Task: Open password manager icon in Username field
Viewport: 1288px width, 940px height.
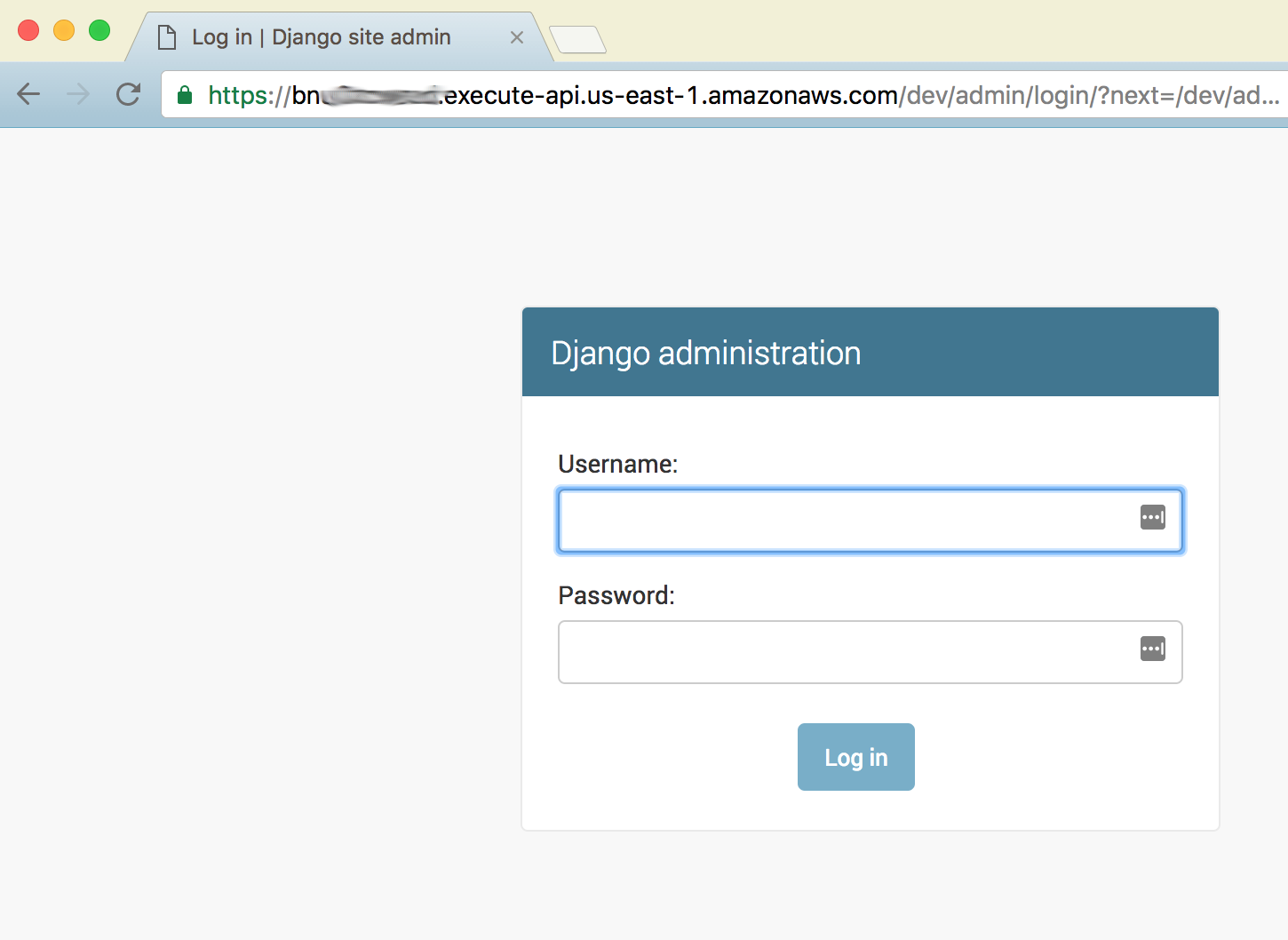Action: coord(1152,517)
